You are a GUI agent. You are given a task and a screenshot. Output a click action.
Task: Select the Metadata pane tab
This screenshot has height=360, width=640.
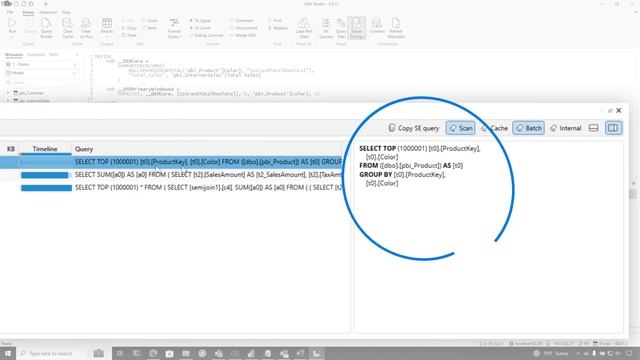[x=14, y=54]
